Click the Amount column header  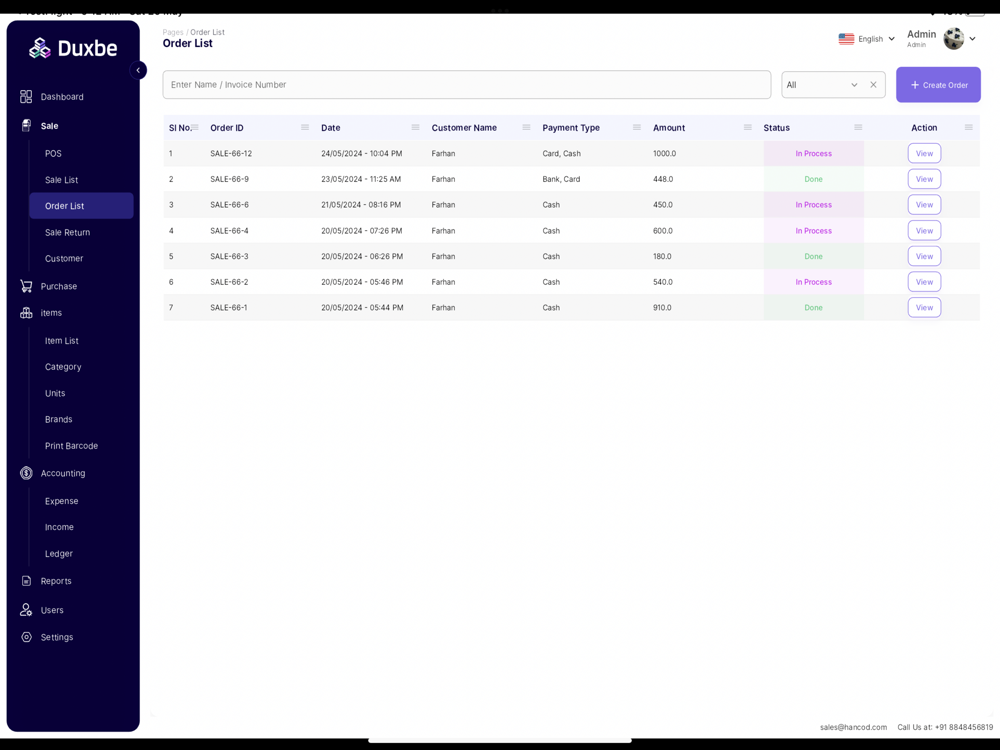(669, 128)
